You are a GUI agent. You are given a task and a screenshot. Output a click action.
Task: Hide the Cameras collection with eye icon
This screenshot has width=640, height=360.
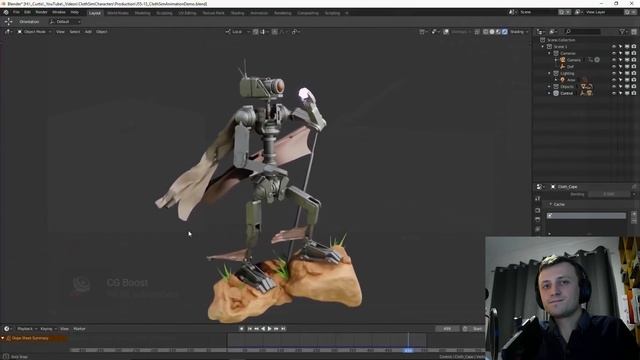coord(614,53)
